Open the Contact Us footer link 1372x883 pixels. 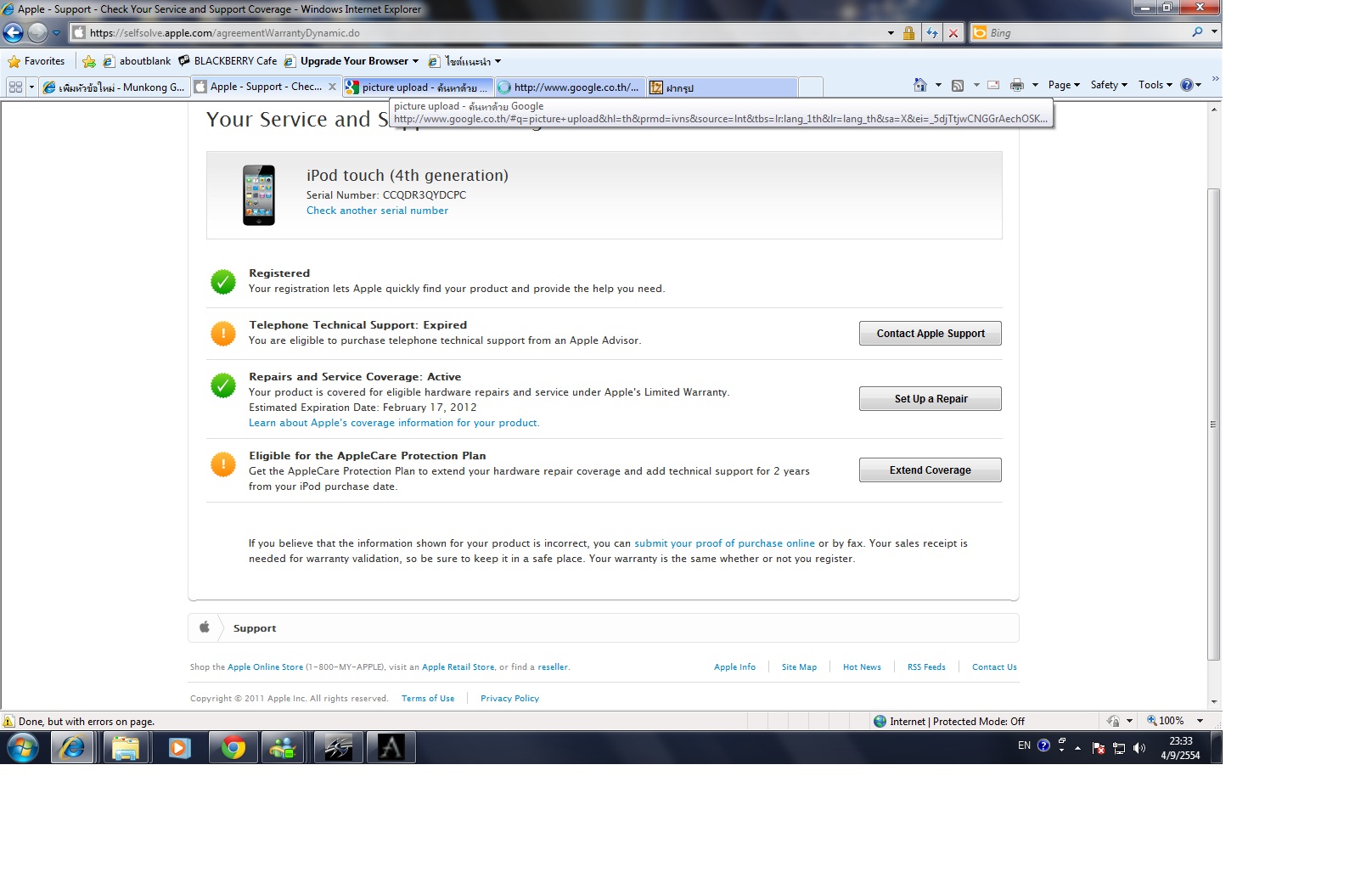pyautogui.click(x=994, y=667)
